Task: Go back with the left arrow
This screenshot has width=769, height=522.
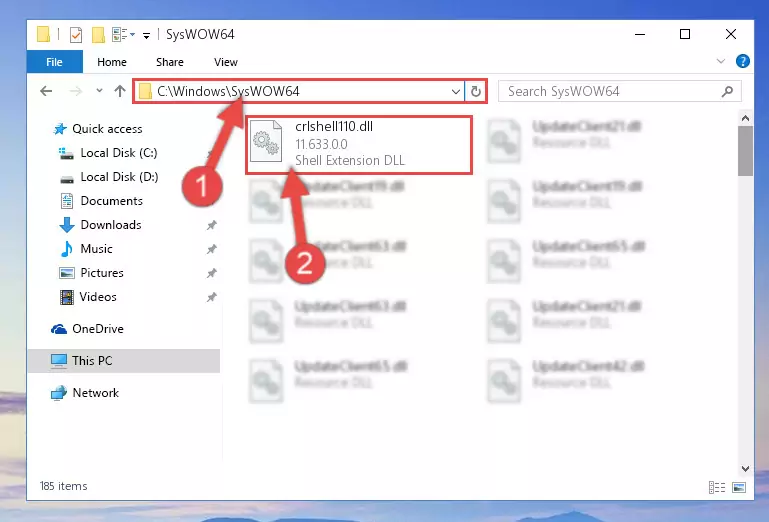Action: (x=46, y=91)
